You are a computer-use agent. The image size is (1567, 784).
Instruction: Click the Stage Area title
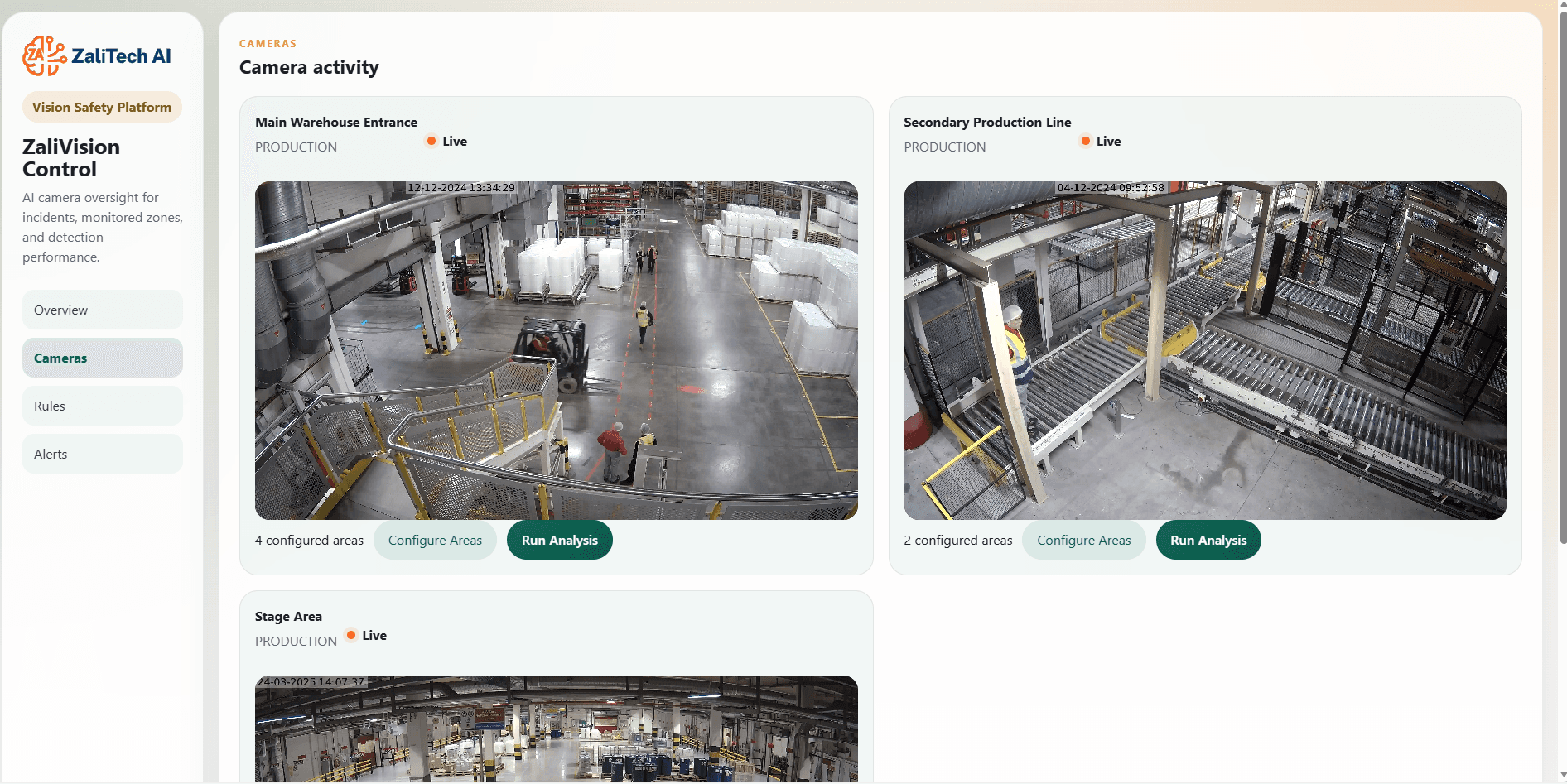288,616
